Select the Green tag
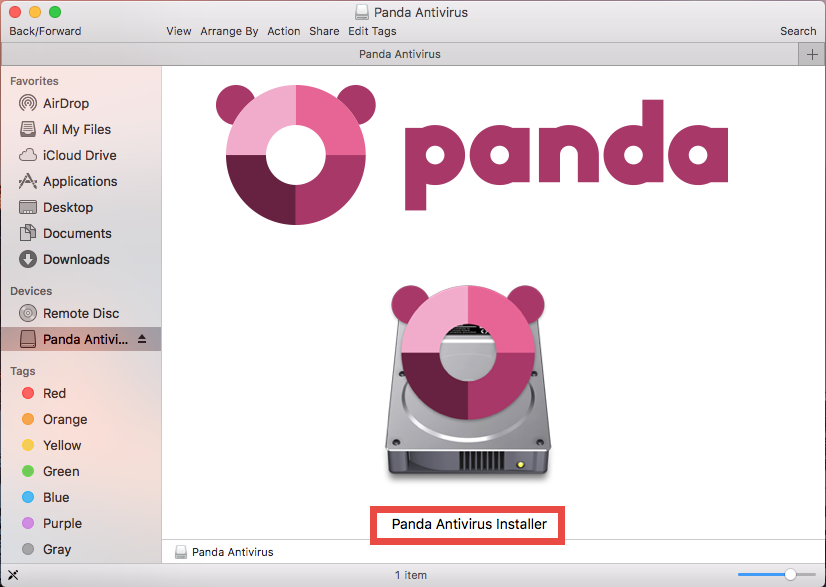The image size is (826, 587). tap(61, 471)
